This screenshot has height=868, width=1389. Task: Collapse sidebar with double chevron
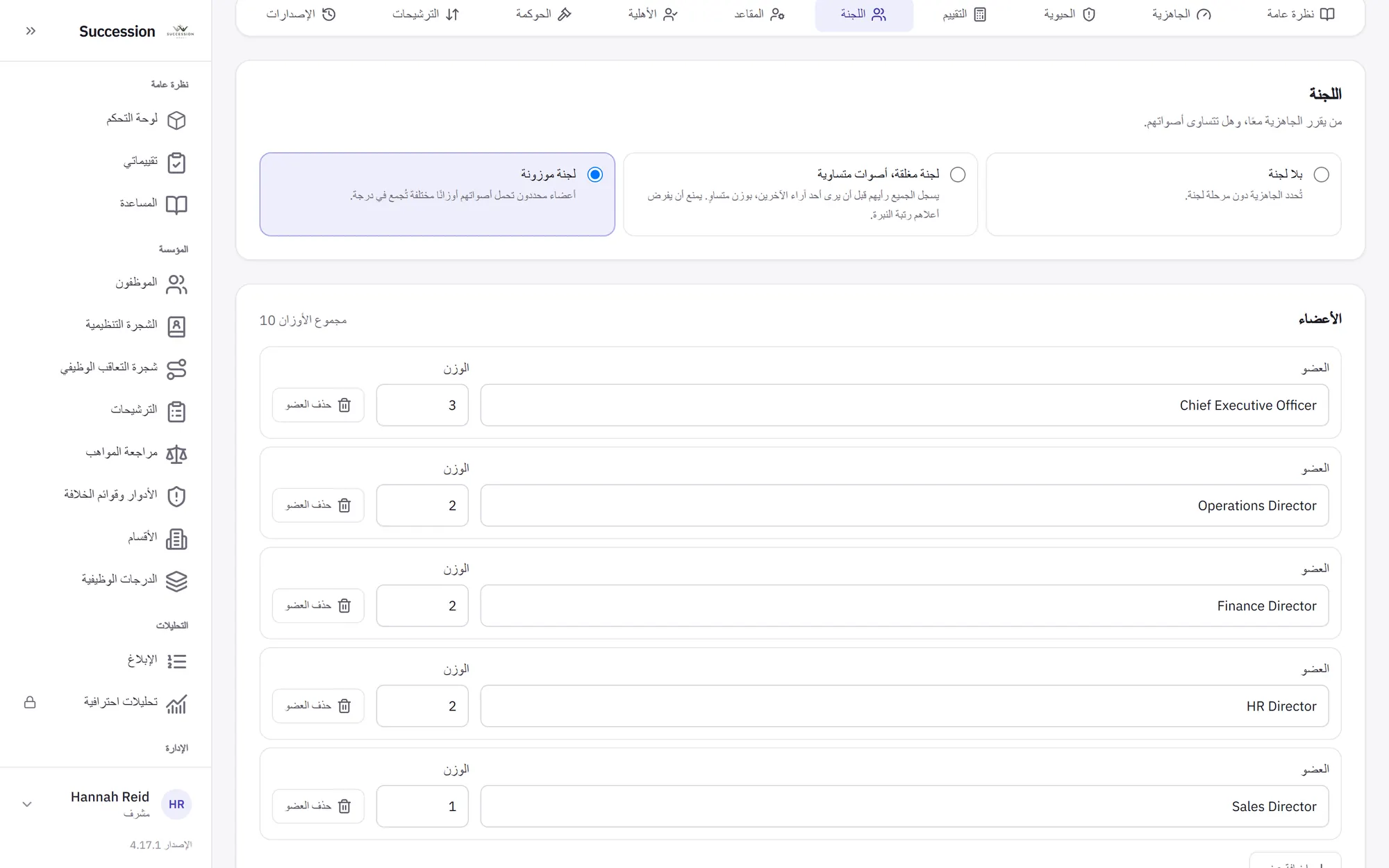(x=31, y=31)
